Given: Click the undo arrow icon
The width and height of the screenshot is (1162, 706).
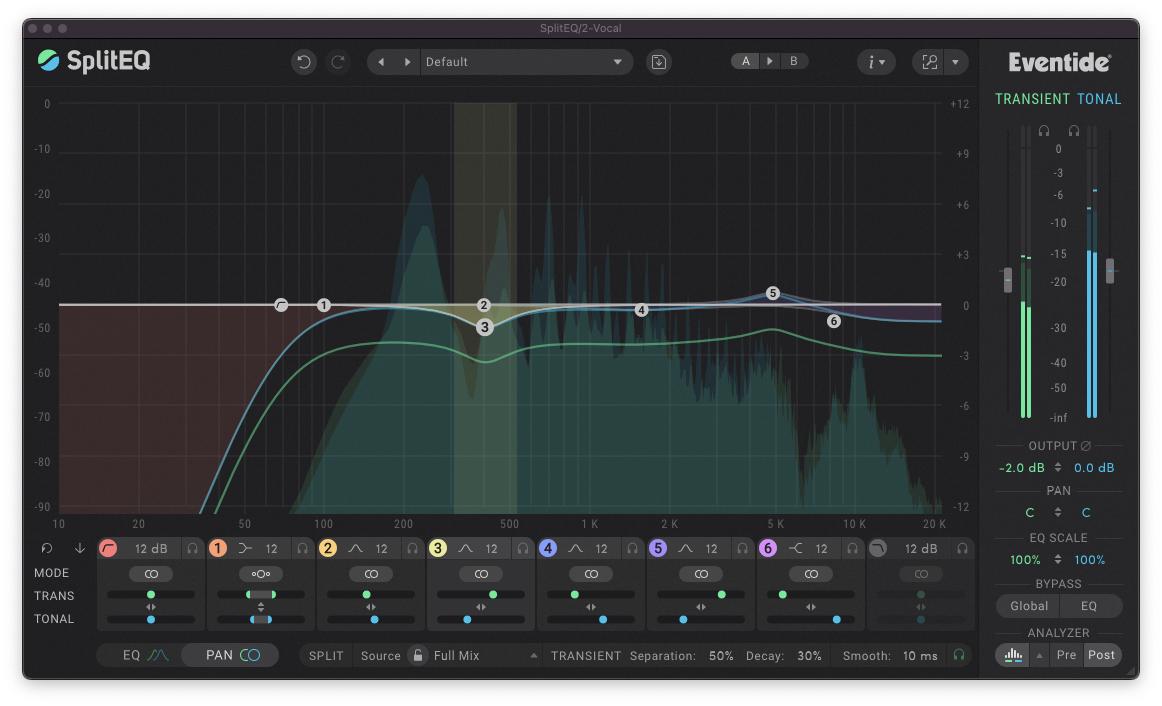Looking at the screenshot, I should (x=304, y=61).
